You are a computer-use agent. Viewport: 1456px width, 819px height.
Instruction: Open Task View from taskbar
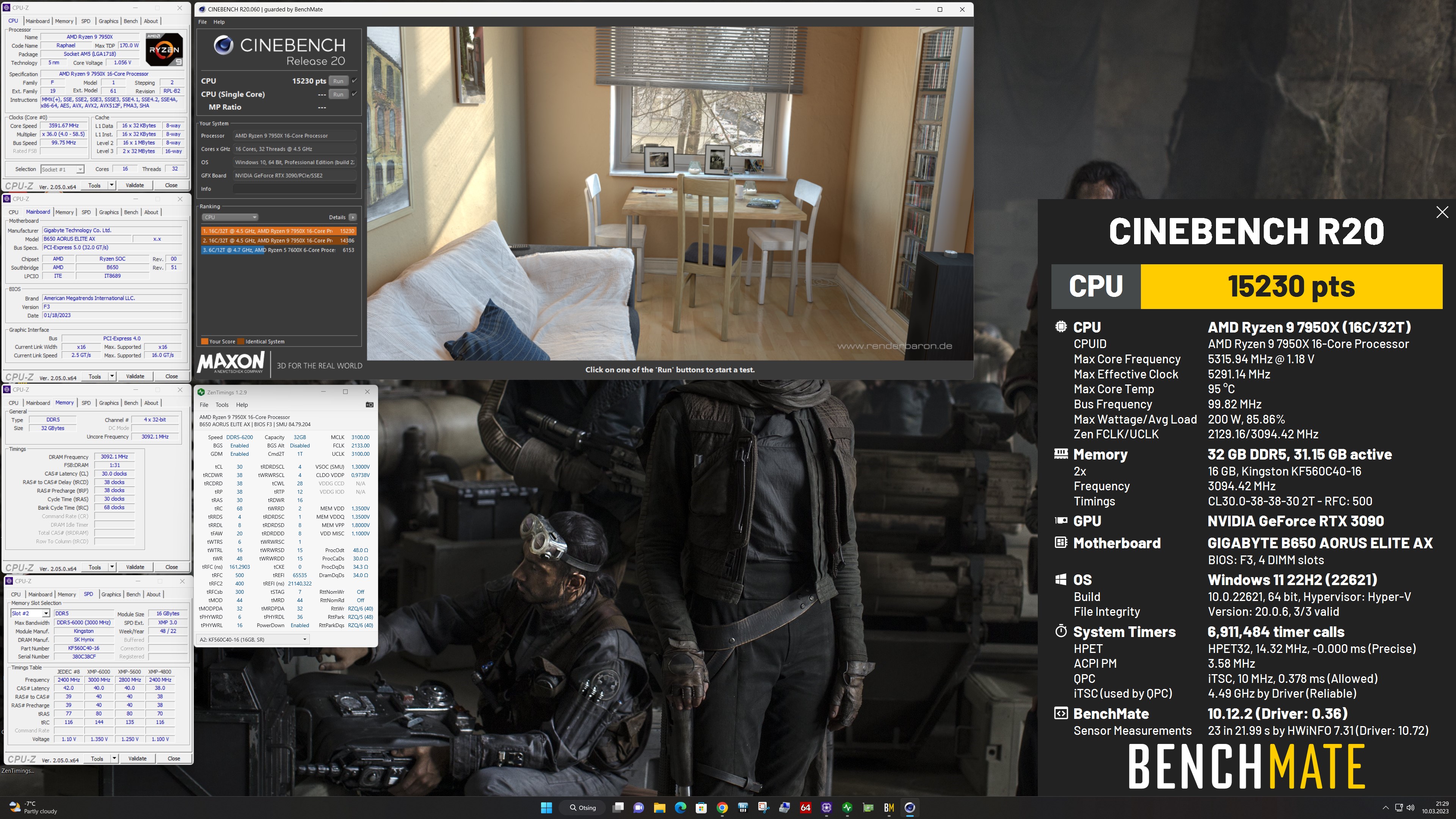click(x=618, y=808)
